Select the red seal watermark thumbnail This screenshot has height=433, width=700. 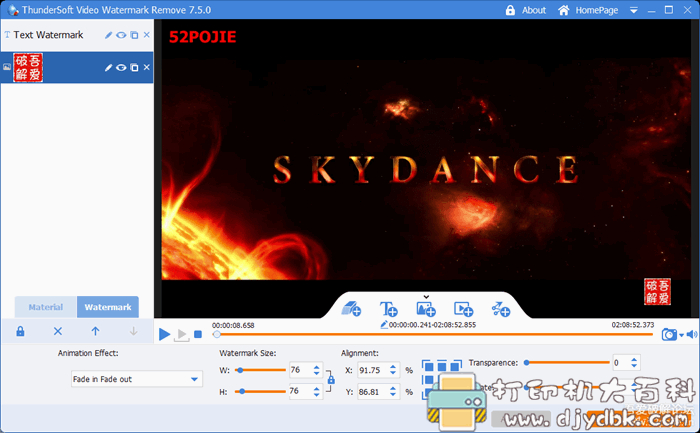pos(28,67)
